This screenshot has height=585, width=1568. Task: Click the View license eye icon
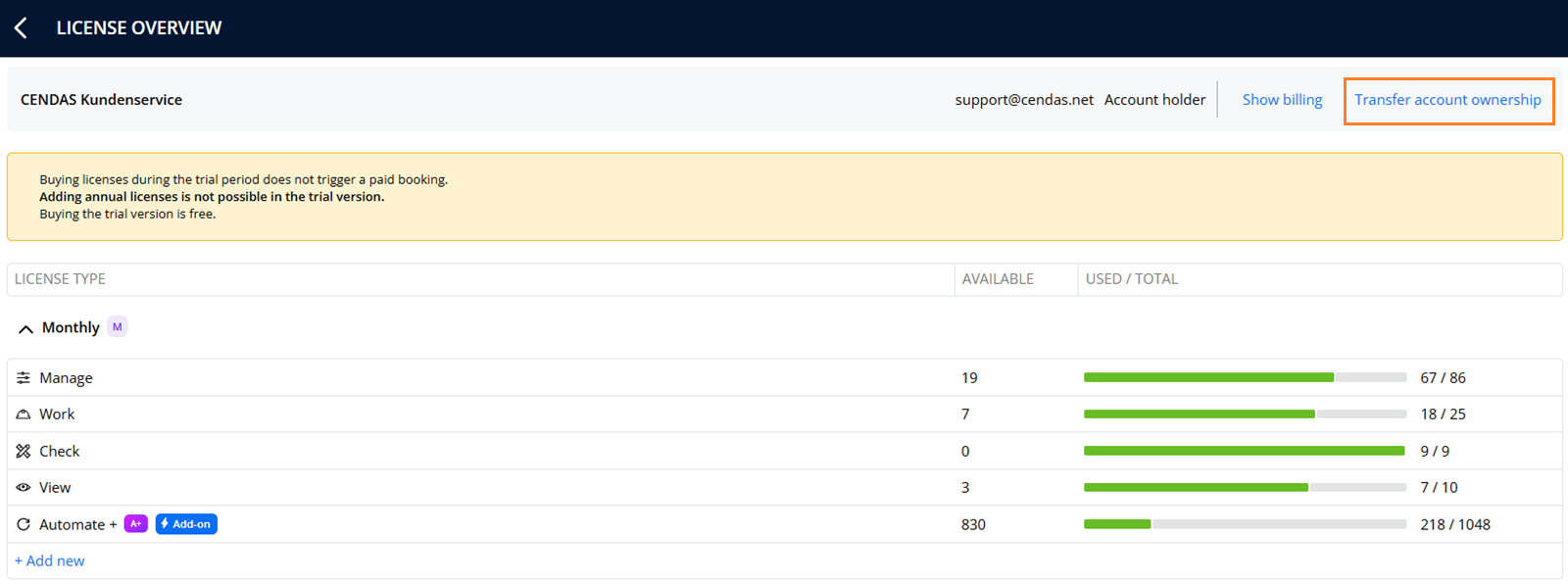[24, 487]
